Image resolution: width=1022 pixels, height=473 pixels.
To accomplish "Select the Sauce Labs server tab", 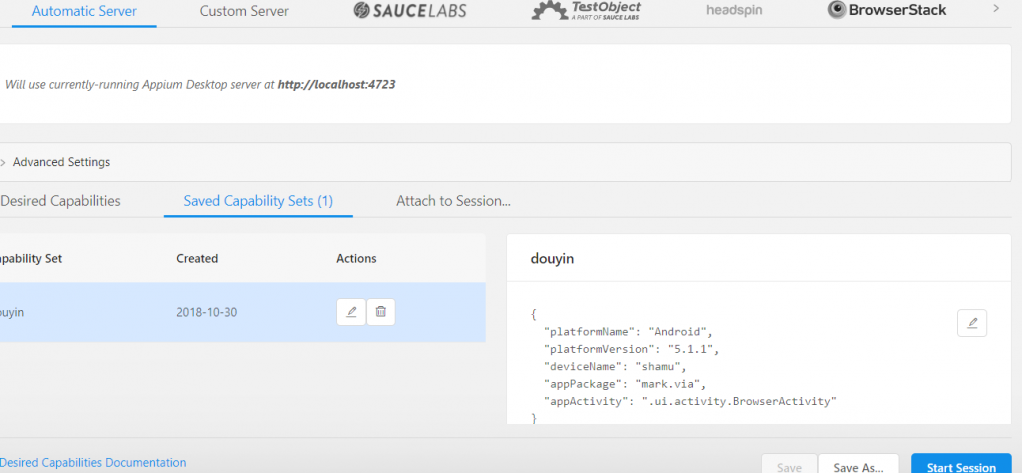I will (x=411, y=11).
